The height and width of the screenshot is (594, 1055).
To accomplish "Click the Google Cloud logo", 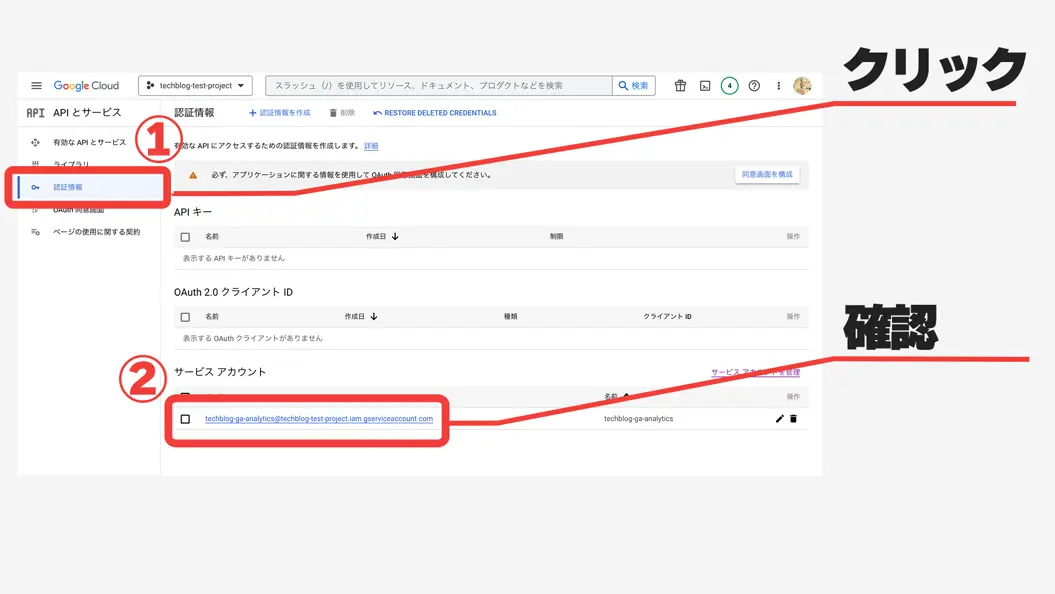I will pyautogui.click(x=86, y=85).
